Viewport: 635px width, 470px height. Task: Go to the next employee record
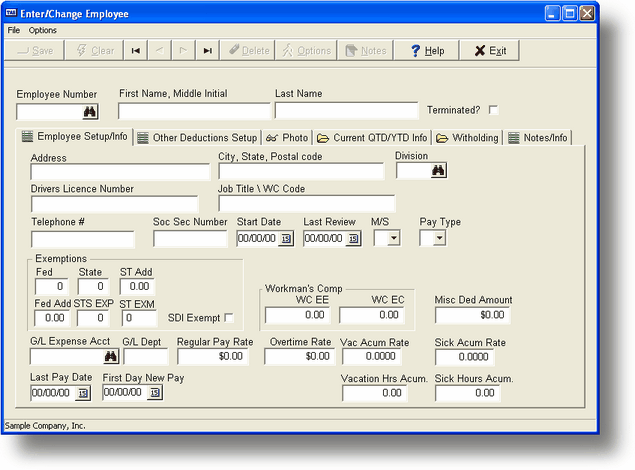pos(183,51)
